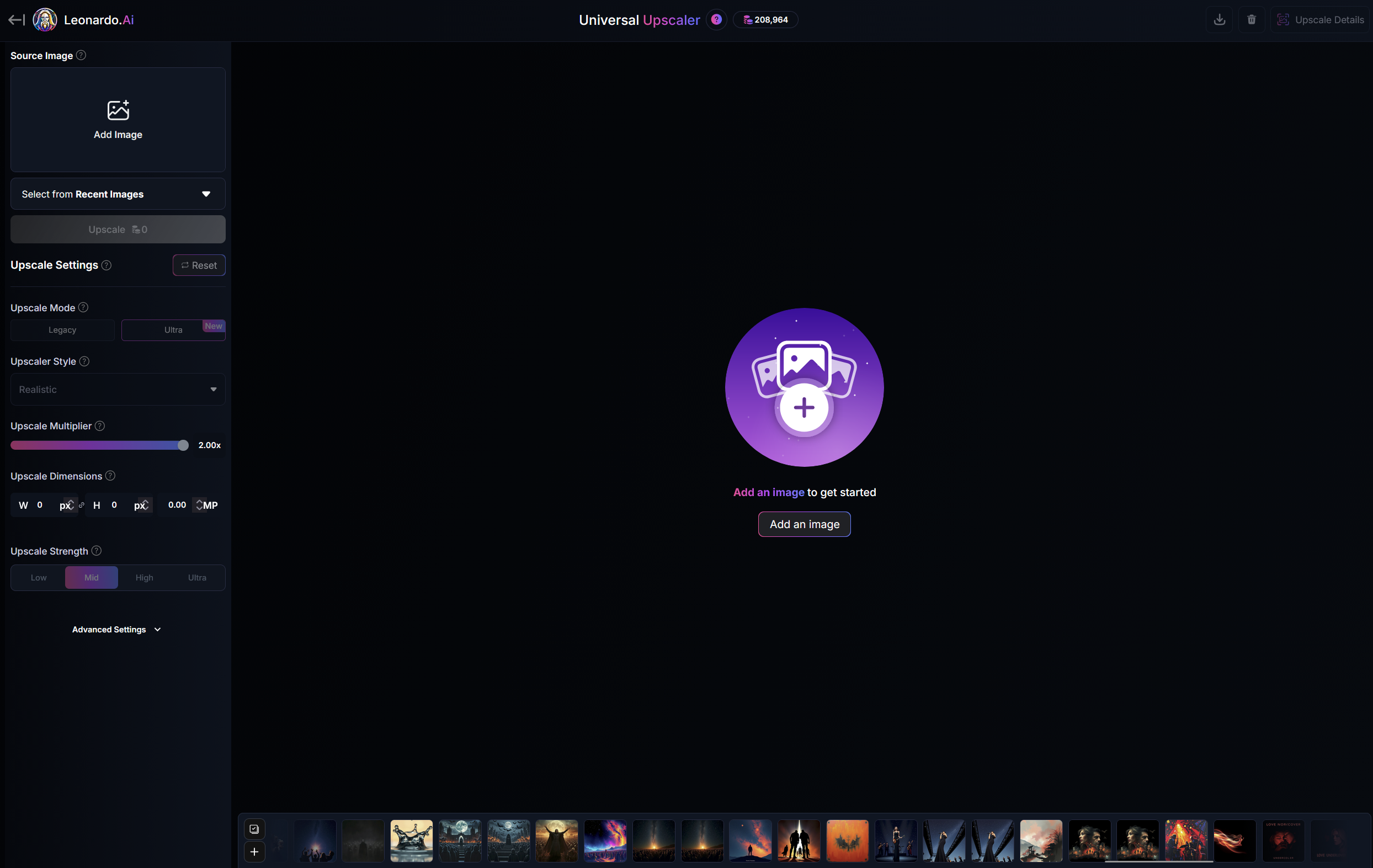The image size is (1373, 868).
Task: Open Select from Recent Images dropdown
Action: point(118,194)
